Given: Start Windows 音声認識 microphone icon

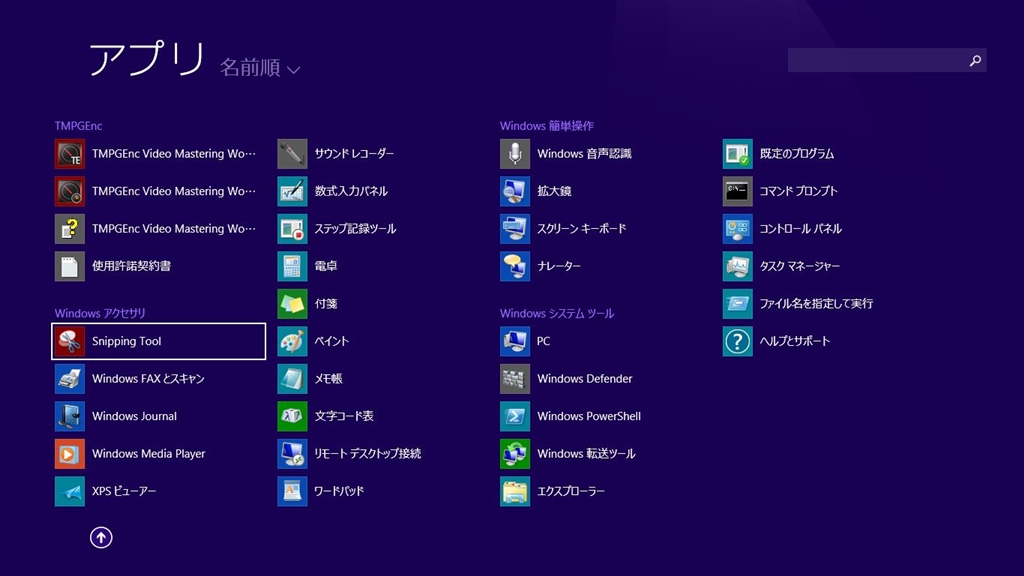Looking at the screenshot, I should click(515, 153).
